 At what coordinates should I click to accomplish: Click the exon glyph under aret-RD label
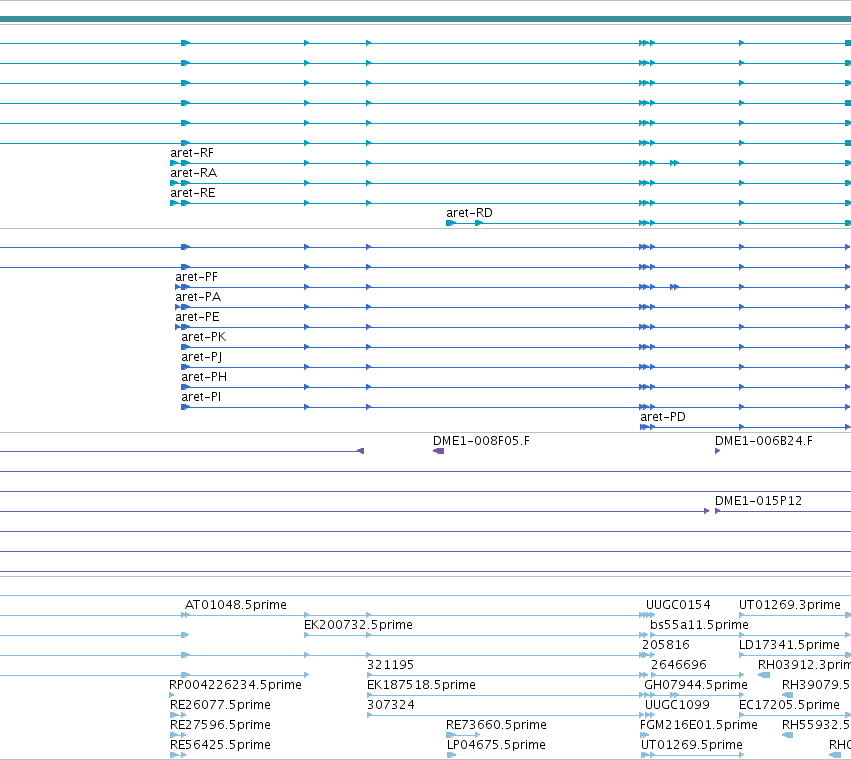click(450, 223)
